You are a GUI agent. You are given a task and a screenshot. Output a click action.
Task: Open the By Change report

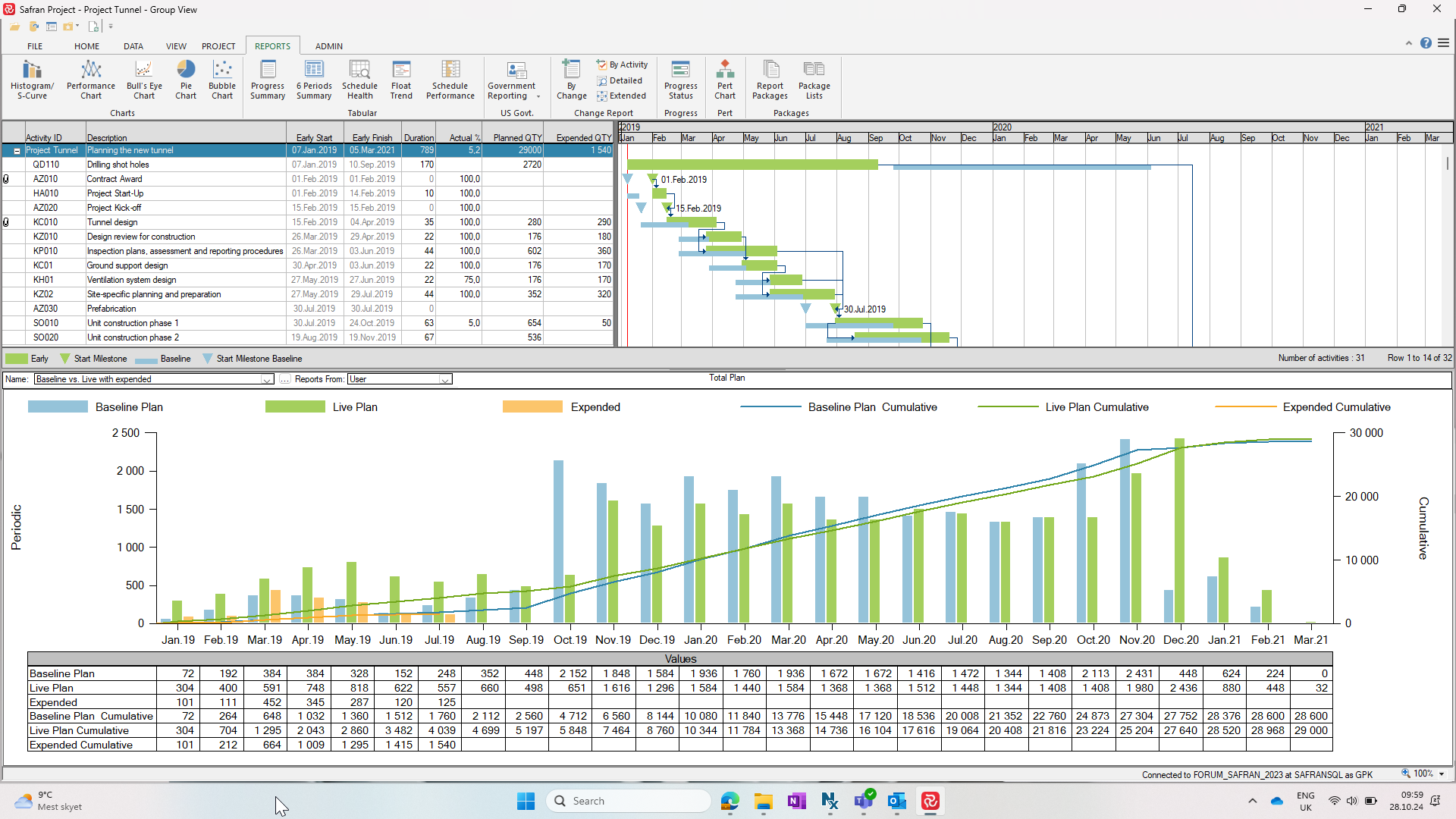tap(572, 80)
